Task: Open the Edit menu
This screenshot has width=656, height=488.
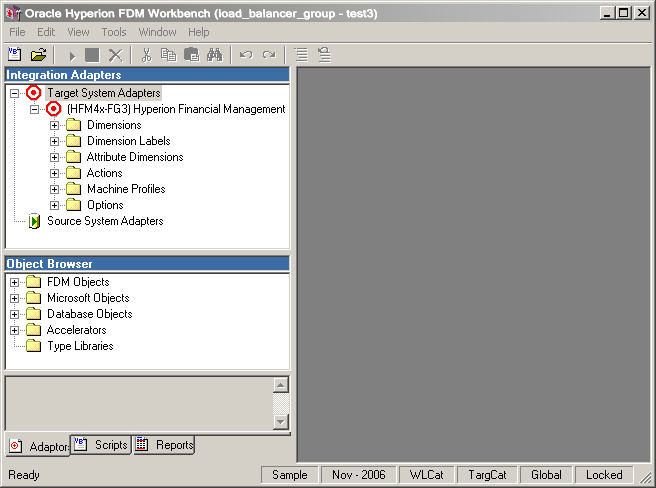Action: [x=46, y=32]
